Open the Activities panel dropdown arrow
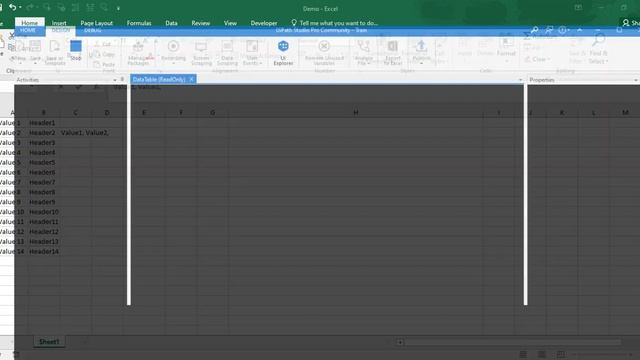Image resolution: width=640 pixels, height=360 pixels. tap(114, 80)
